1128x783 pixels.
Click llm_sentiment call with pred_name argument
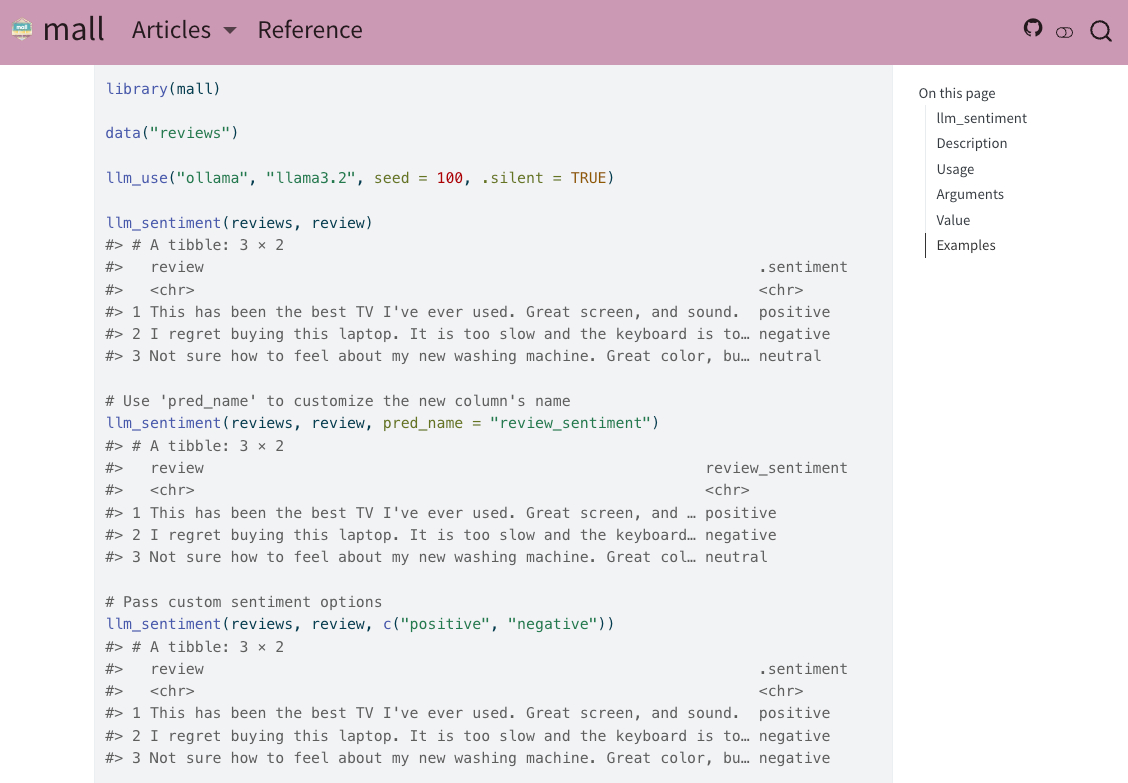163,423
